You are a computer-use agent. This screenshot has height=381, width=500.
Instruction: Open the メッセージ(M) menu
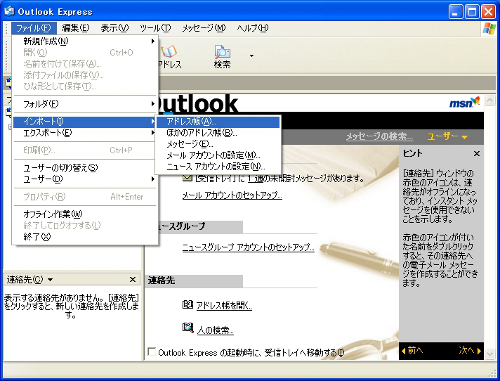coord(204,28)
